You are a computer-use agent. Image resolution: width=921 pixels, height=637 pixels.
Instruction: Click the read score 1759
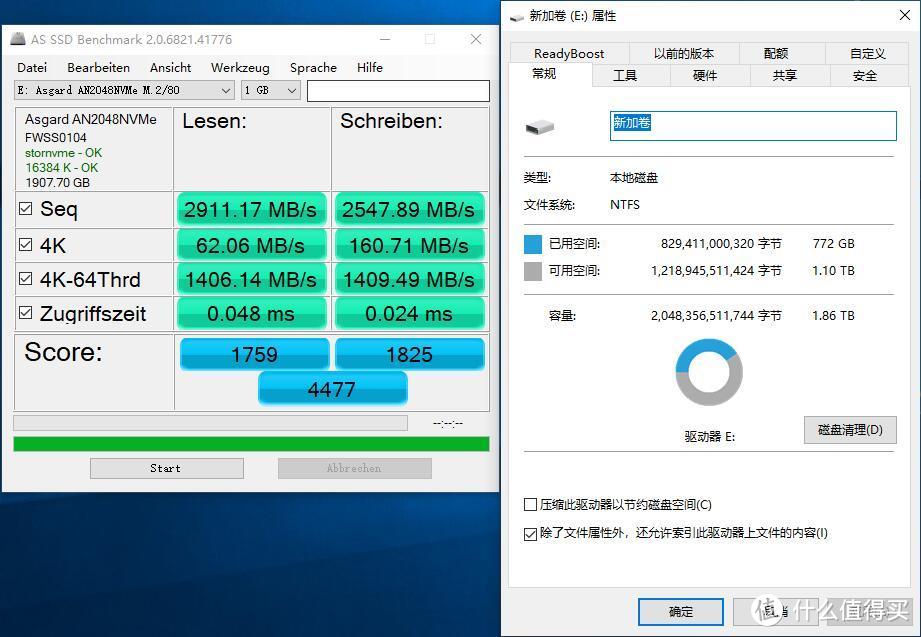[x=254, y=354]
